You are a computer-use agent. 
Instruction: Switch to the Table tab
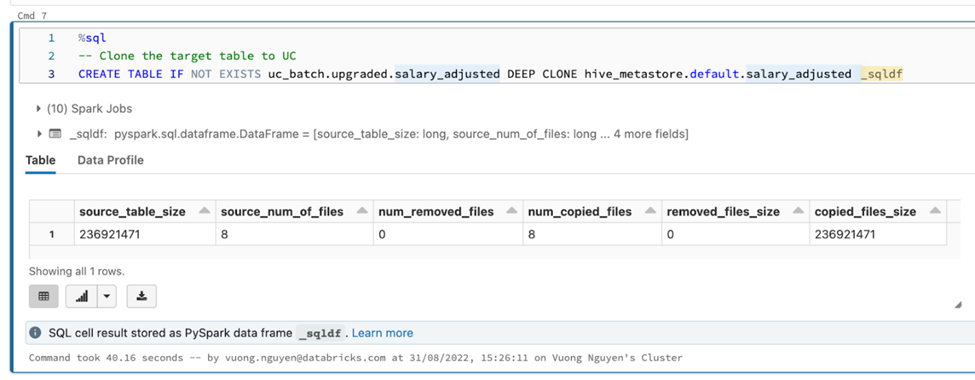point(40,160)
